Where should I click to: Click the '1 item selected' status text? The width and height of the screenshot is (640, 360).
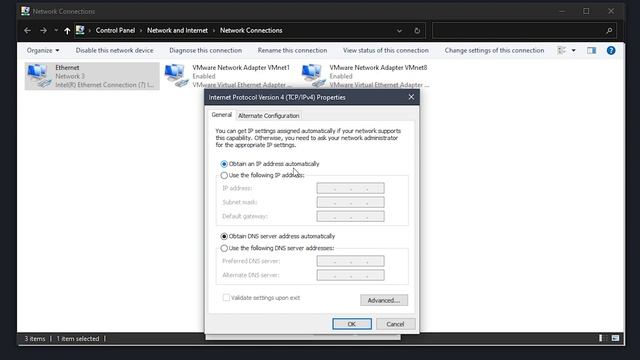coord(78,339)
